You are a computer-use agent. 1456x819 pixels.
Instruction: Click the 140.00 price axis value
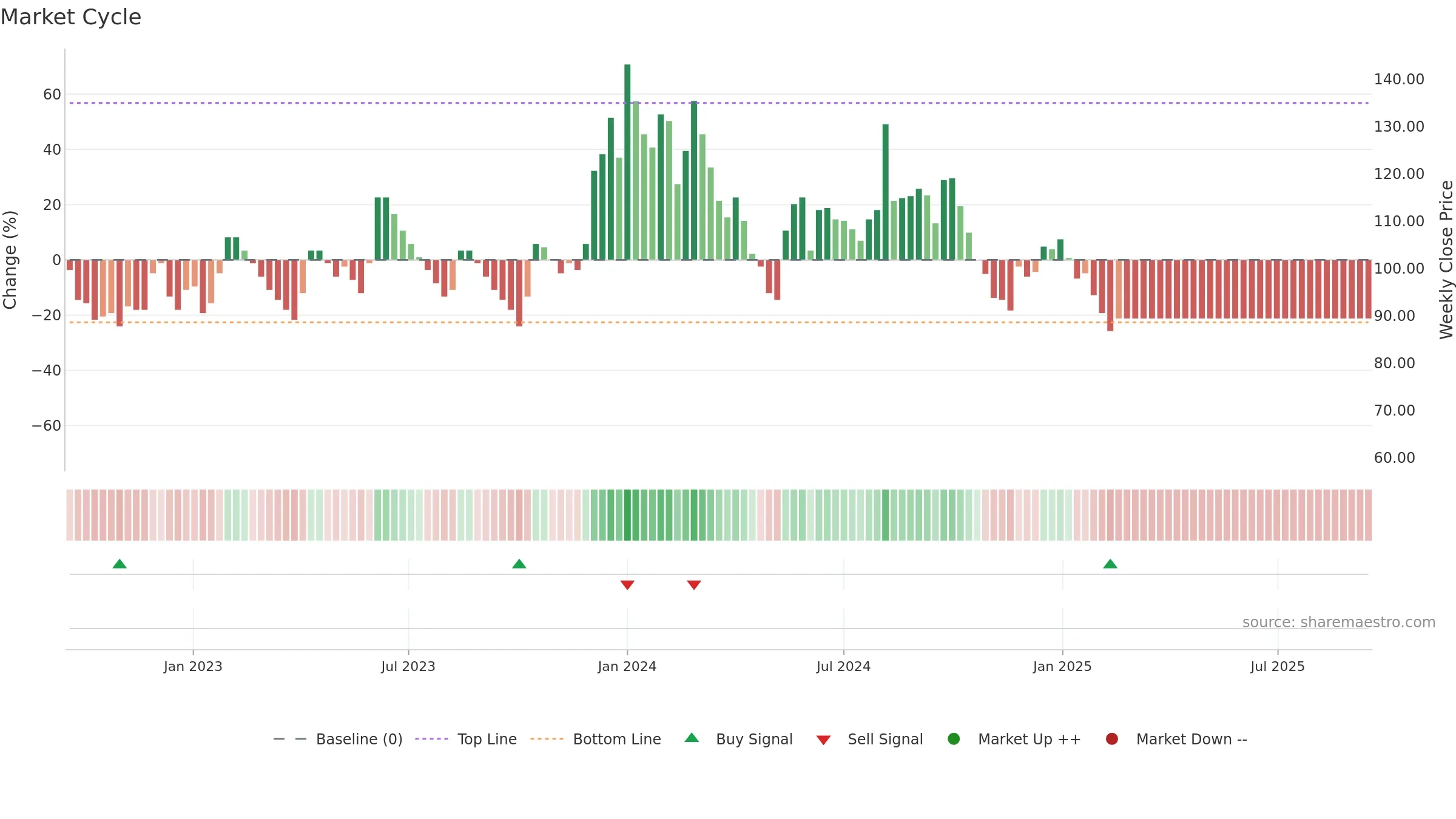(x=1399, y=79)
